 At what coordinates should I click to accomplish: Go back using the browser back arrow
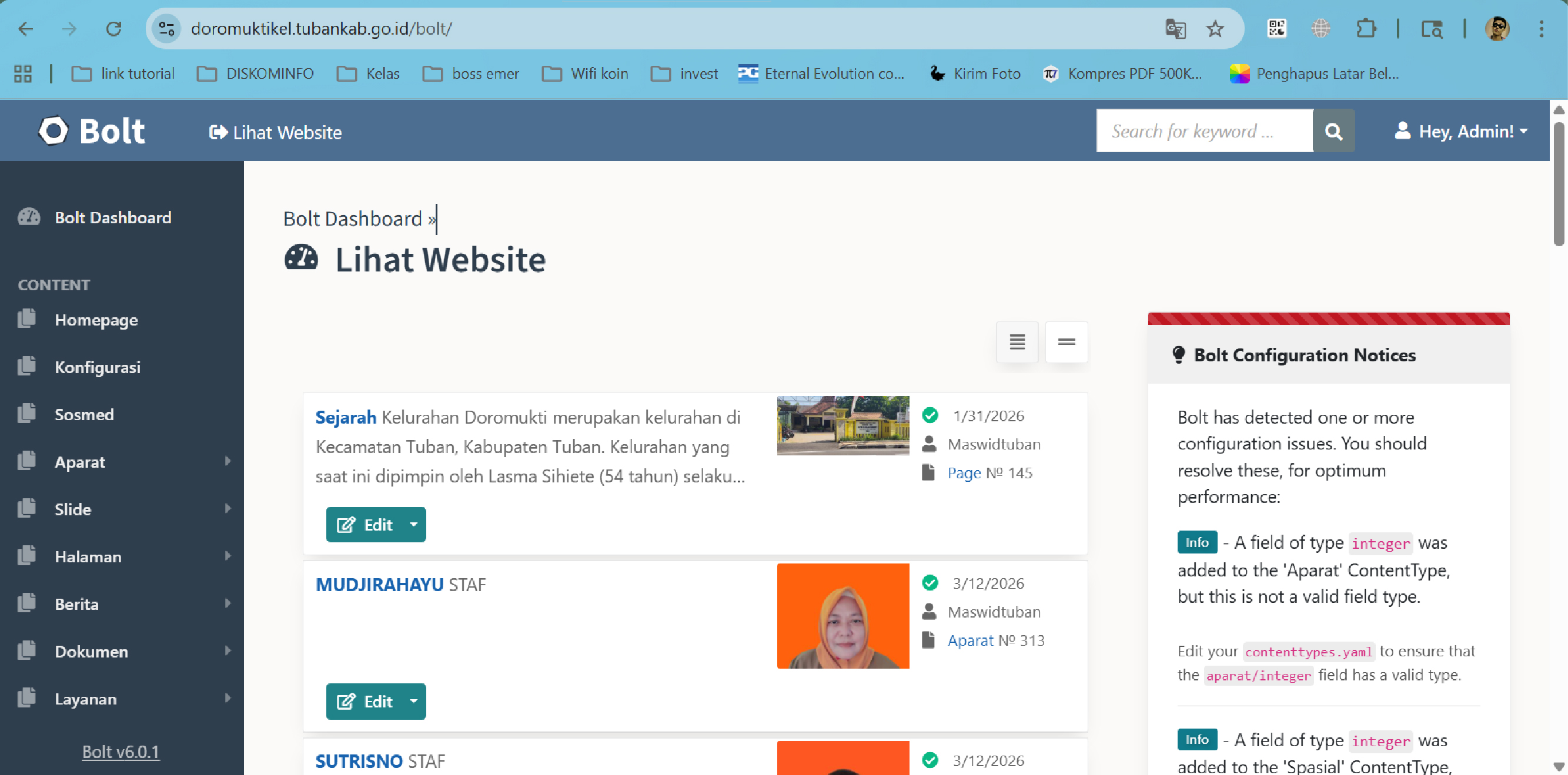25,29
